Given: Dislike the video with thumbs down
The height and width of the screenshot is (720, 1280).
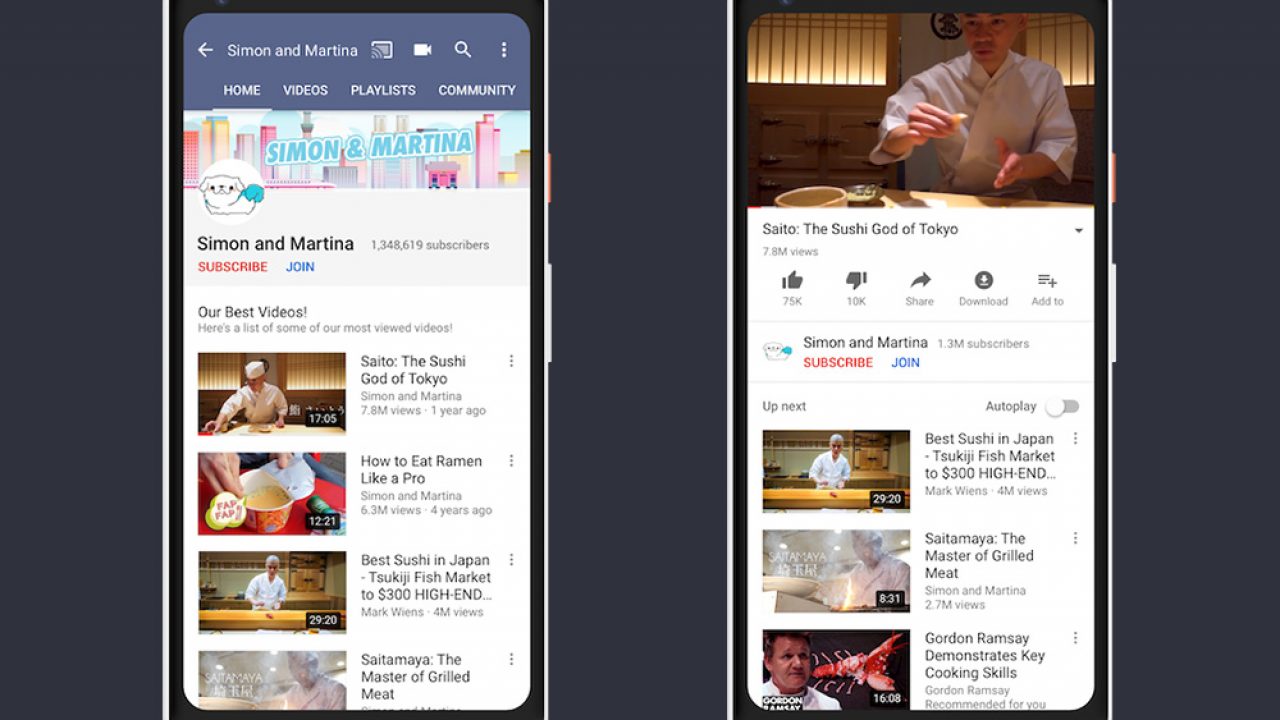Looking at the screenshot, I should click(856, 281).
